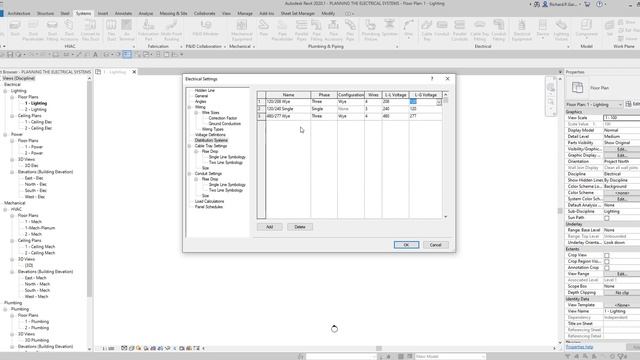Open 2 - Lighting floor plan in browser

click(36, 109)
